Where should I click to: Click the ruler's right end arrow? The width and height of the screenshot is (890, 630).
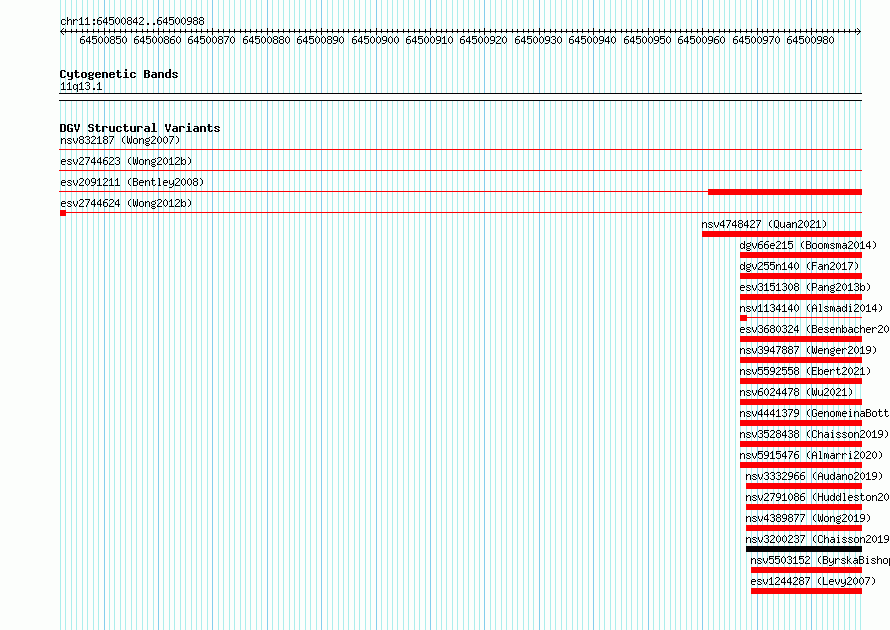859,32
